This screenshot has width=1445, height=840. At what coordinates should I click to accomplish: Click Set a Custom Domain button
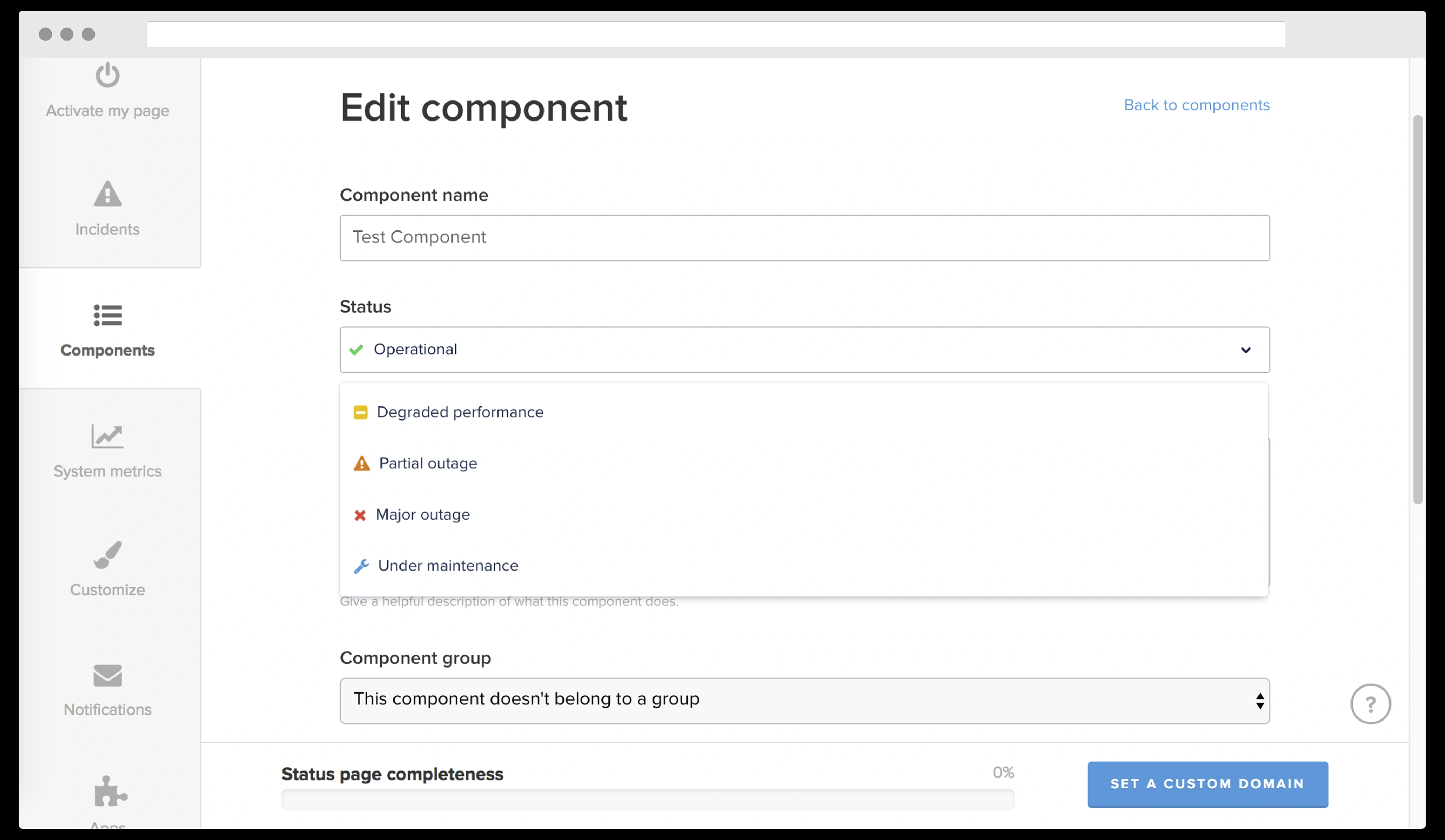point(1207,784)
